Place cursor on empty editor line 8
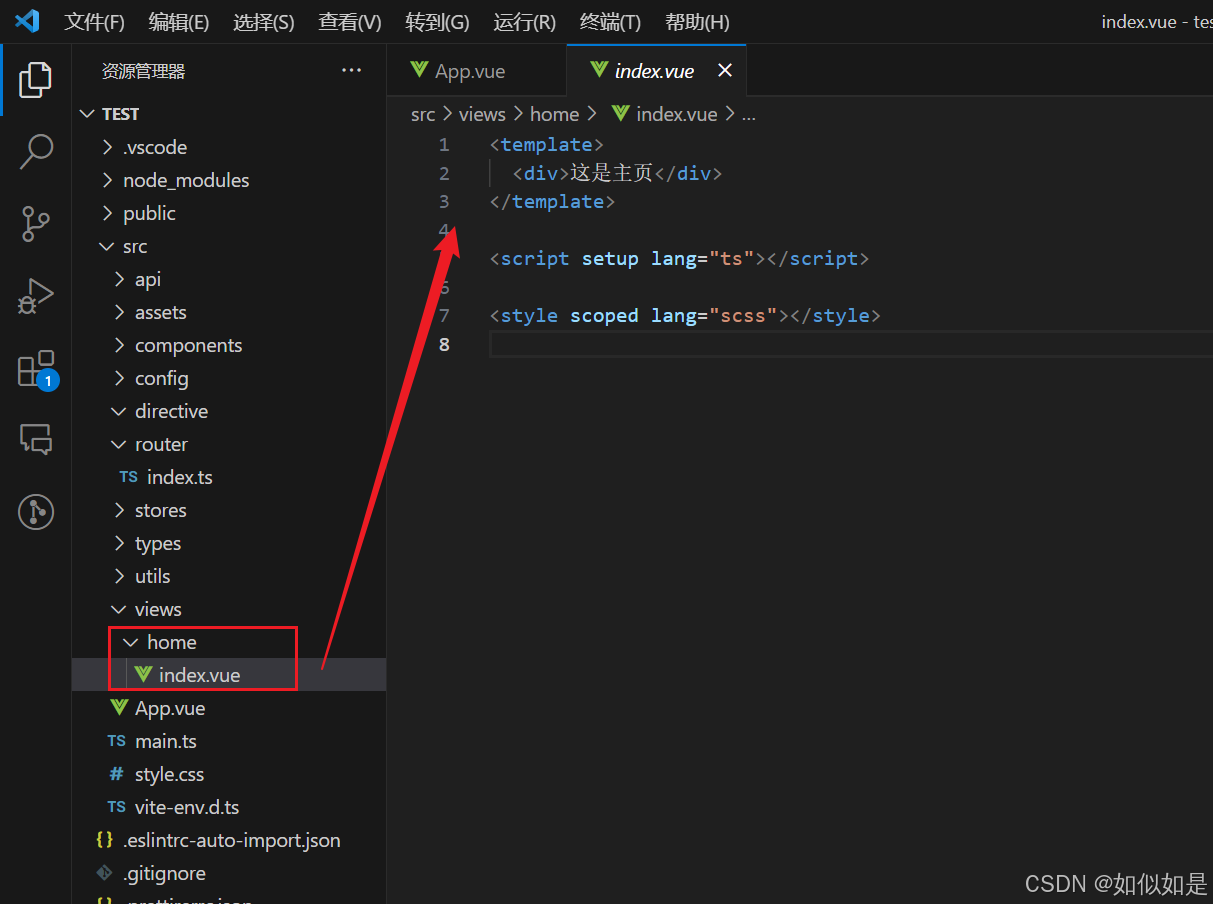1213x904 pixels. point(850,344)
